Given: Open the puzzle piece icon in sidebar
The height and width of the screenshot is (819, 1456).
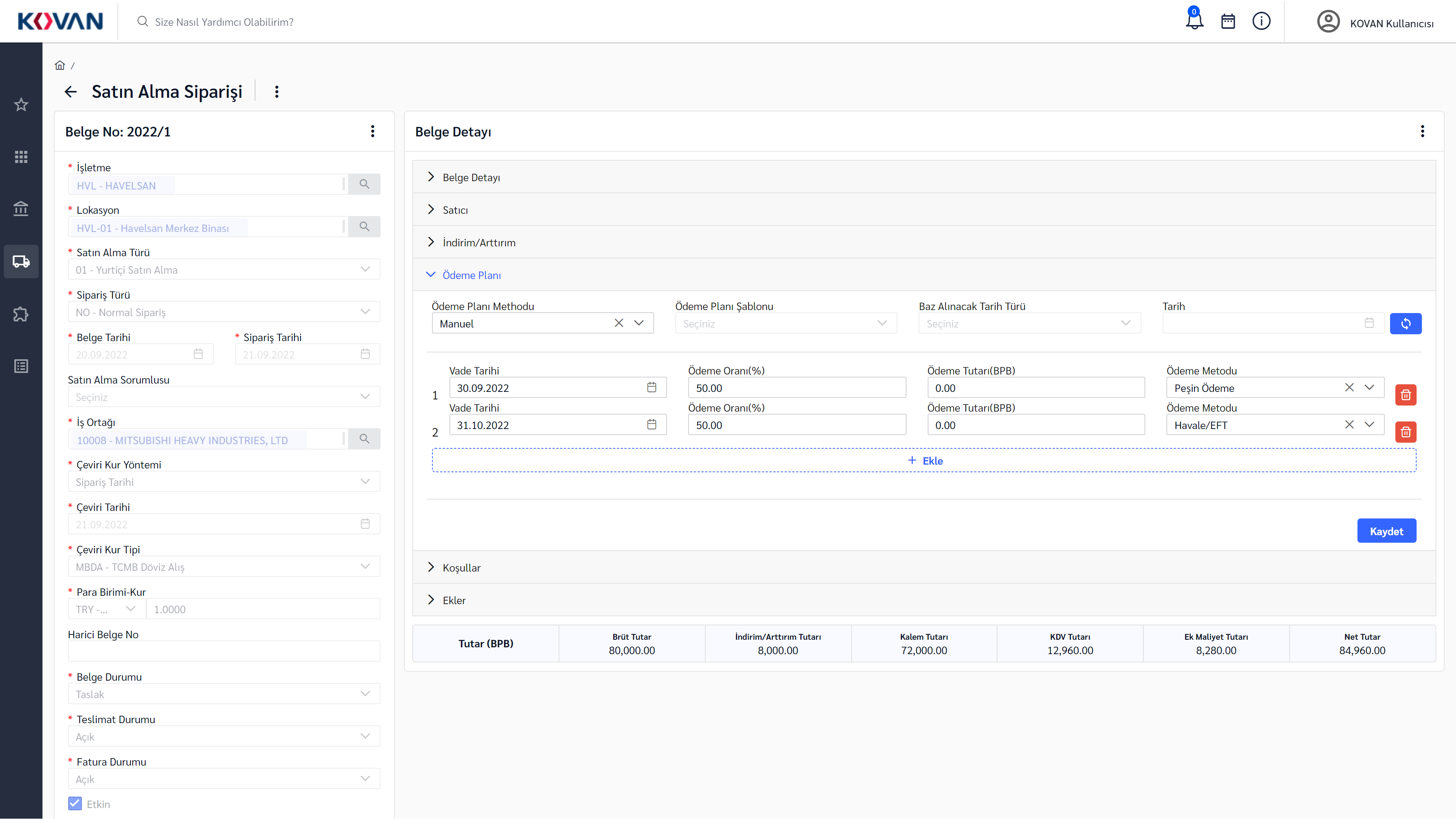Looking at the screenshot, I should coord(21,314).
